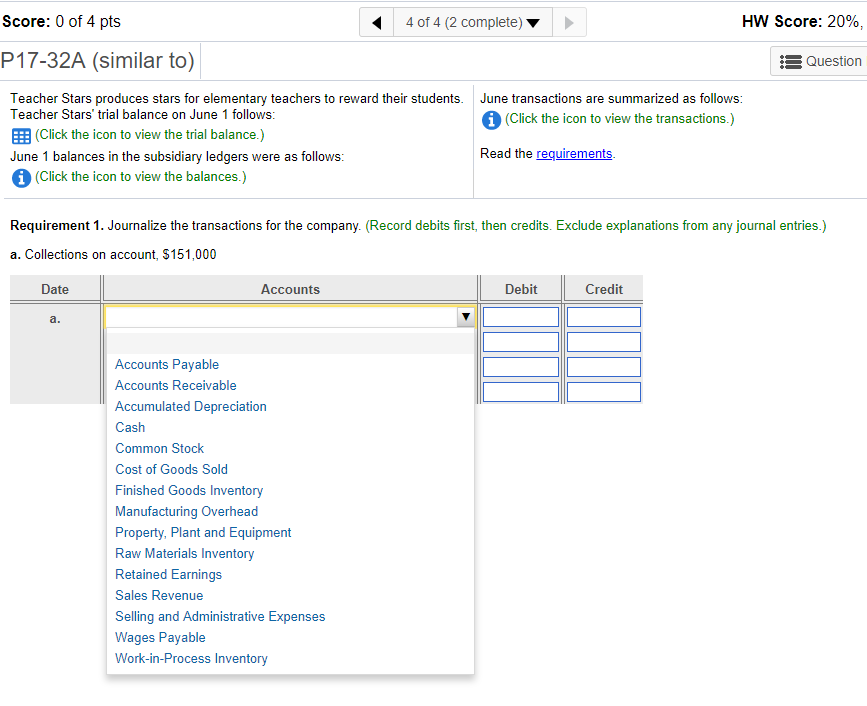This screenshot has height=706, width=867.
Task: Select the blank option in accounts list
Action: tap(290, 343)
